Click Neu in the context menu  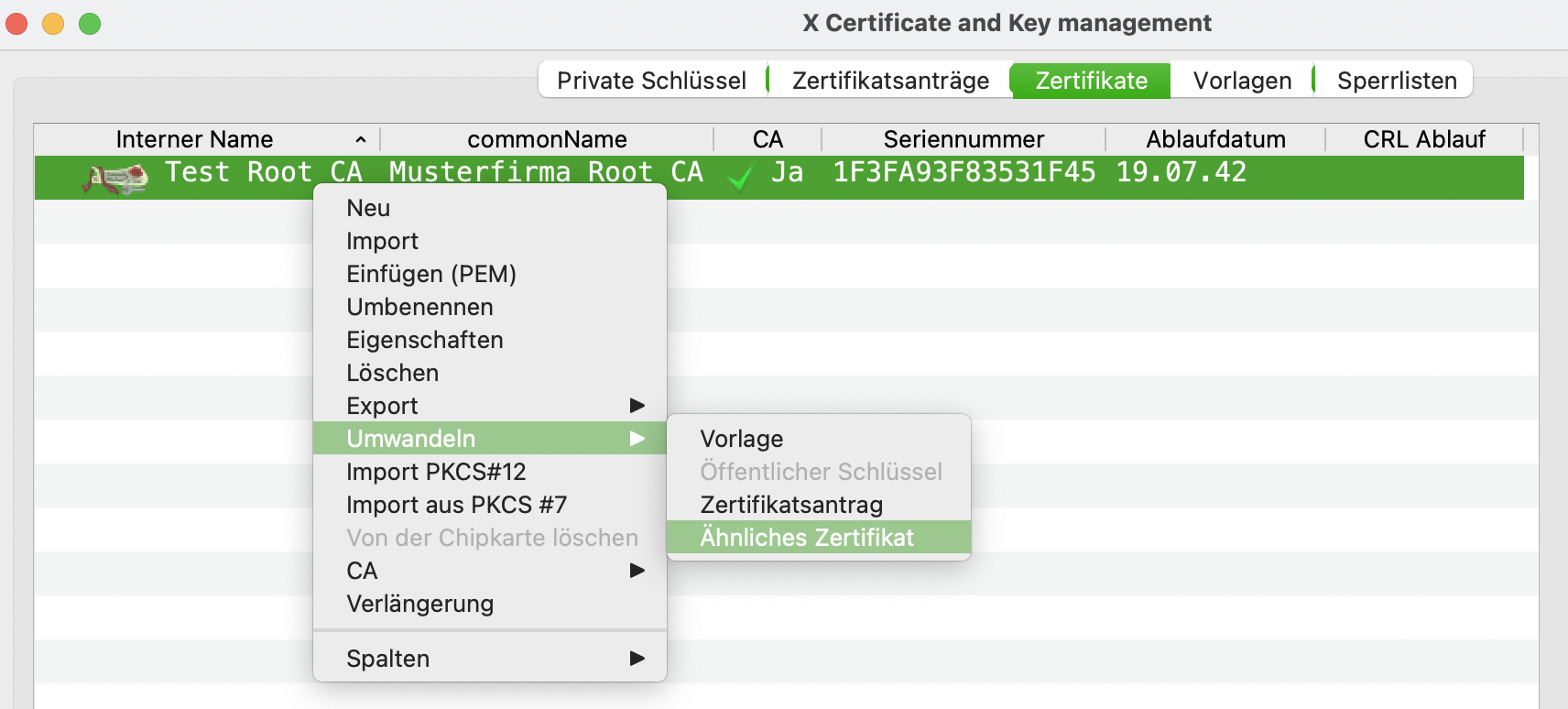368,208
